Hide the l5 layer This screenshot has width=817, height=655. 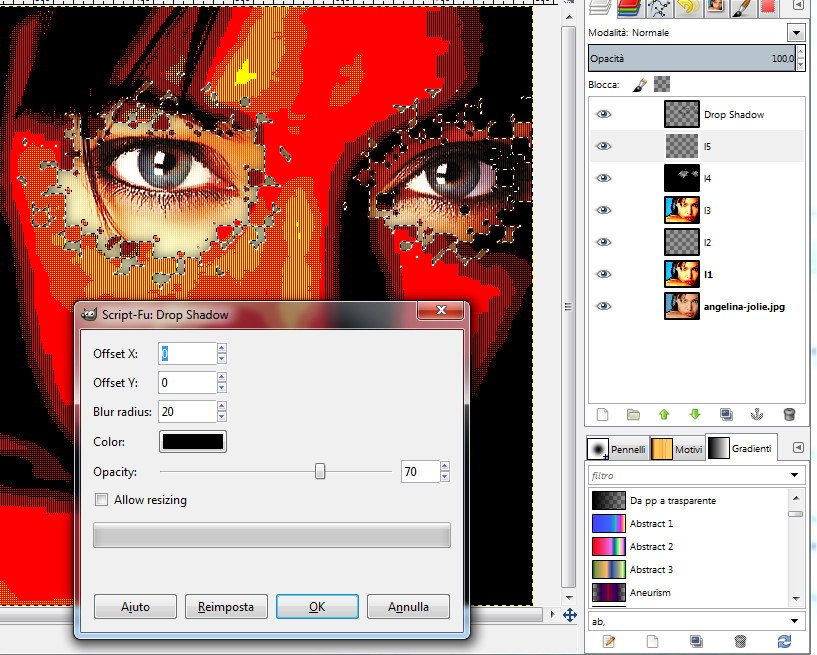tap(603, 146)
